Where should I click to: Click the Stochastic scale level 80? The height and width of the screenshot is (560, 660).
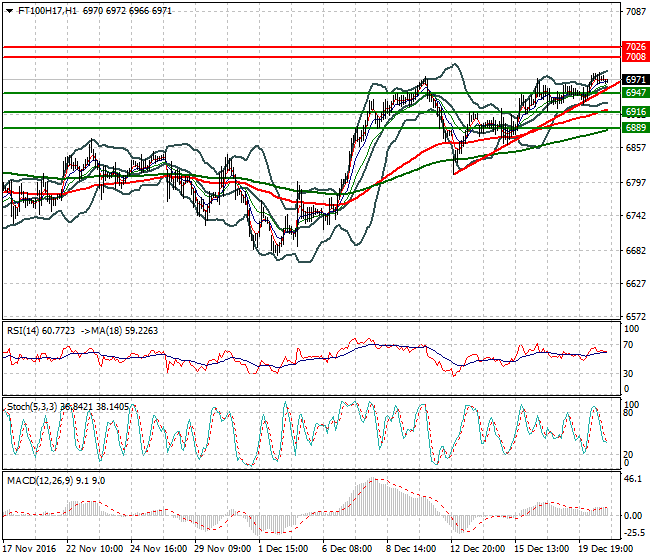click(x=628, y=413)
